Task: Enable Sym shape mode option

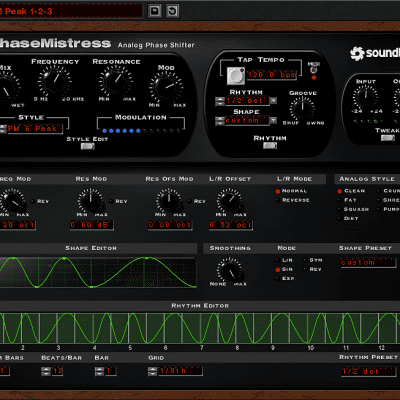Action: 305,260
